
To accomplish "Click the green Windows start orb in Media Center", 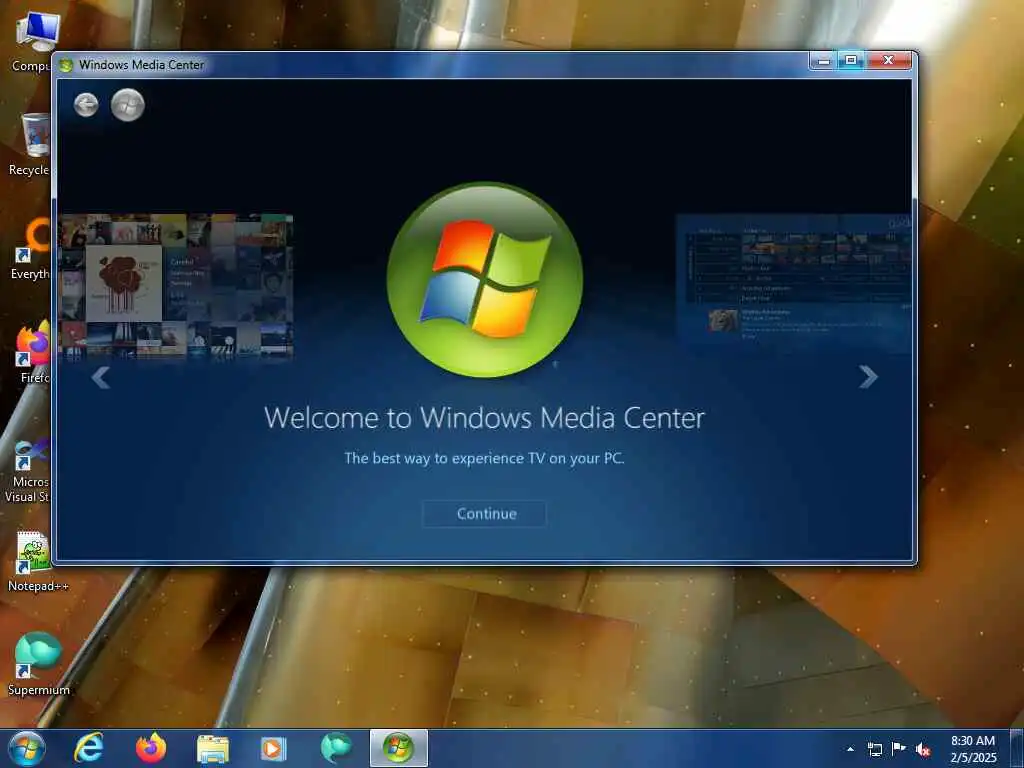I will (127, 104).
